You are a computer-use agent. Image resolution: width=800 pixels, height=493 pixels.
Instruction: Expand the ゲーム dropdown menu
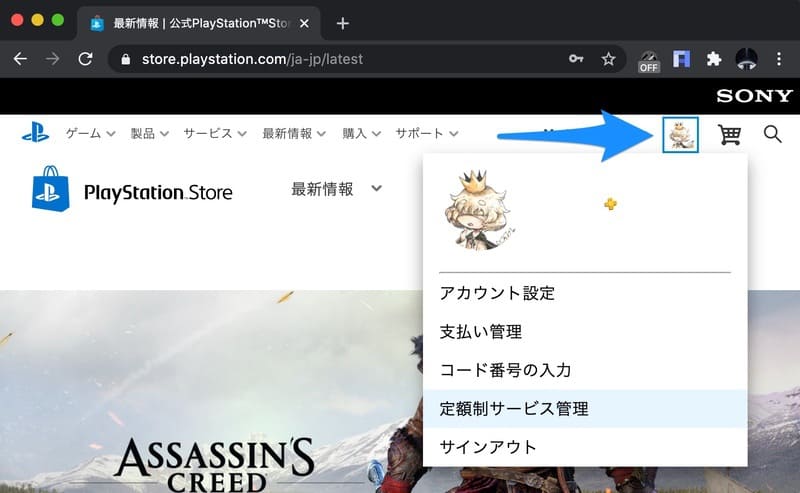[90, 133]
